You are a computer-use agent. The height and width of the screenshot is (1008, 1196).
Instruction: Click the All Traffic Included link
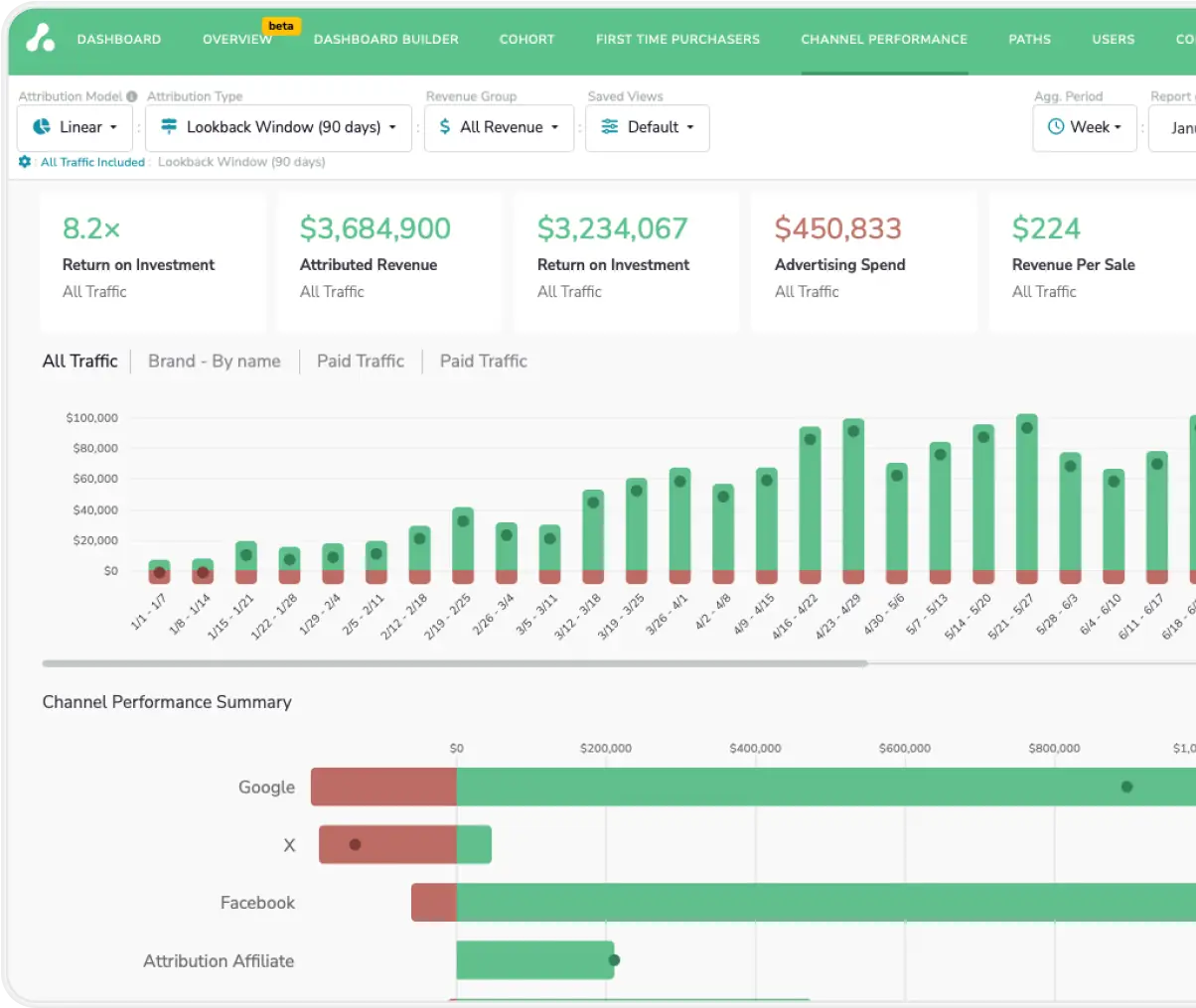[x=92, y=162]
